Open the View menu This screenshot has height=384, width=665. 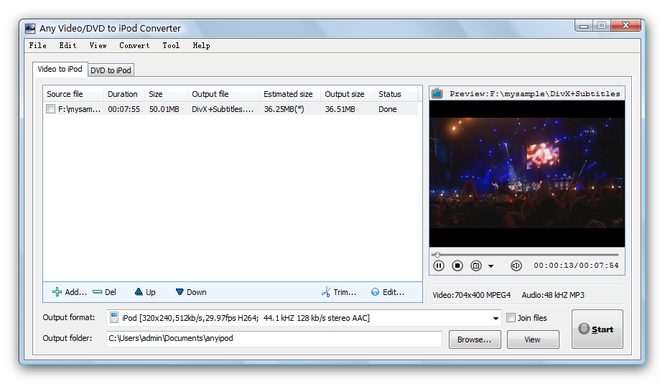click(98, 45)
